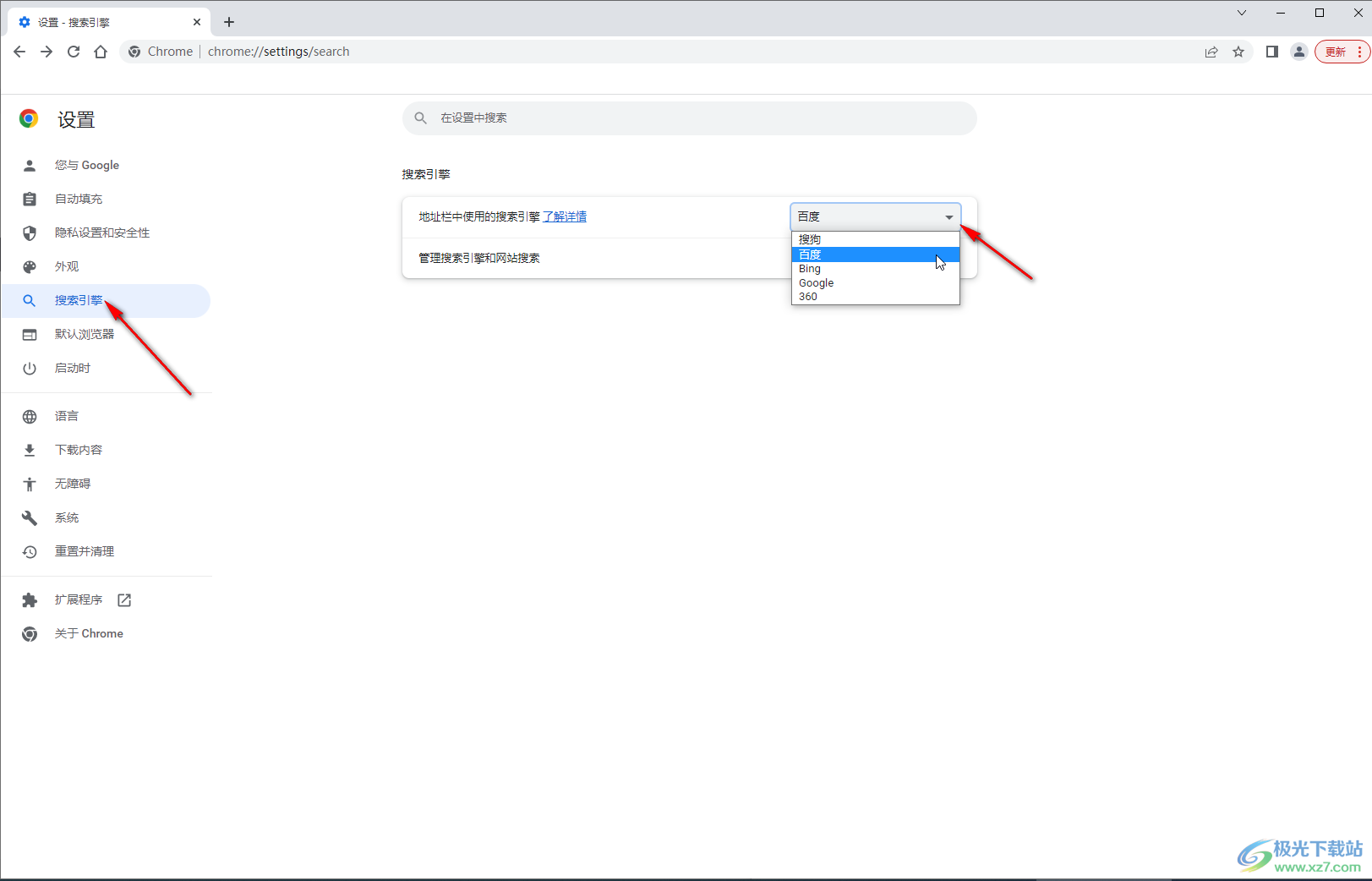The height and width of the screenshot is (881, 1372).
Task: Select 搜索引擎 in the sidebar
Action: click(105, 301)
